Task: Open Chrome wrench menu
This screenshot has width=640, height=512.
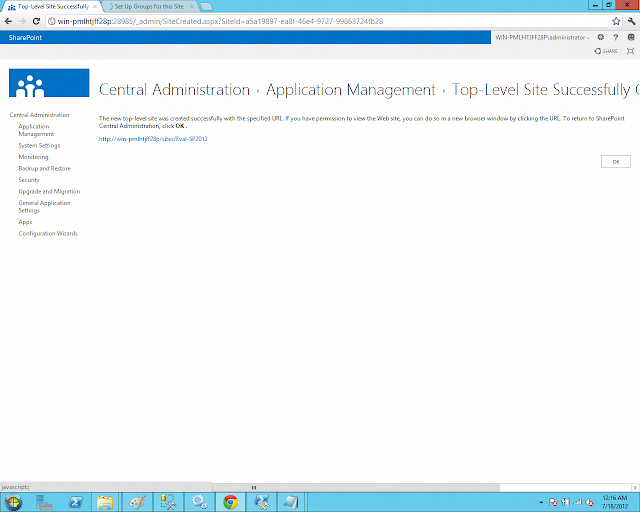Action: tap(631, 21)
